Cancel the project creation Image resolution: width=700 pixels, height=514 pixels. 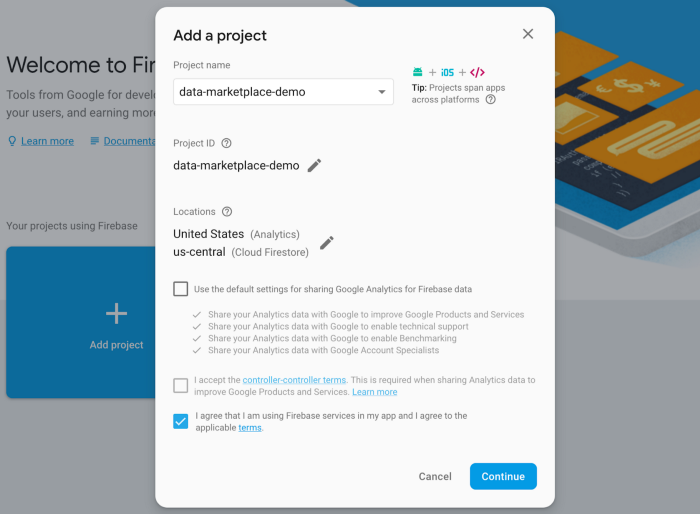coord(435,476)
